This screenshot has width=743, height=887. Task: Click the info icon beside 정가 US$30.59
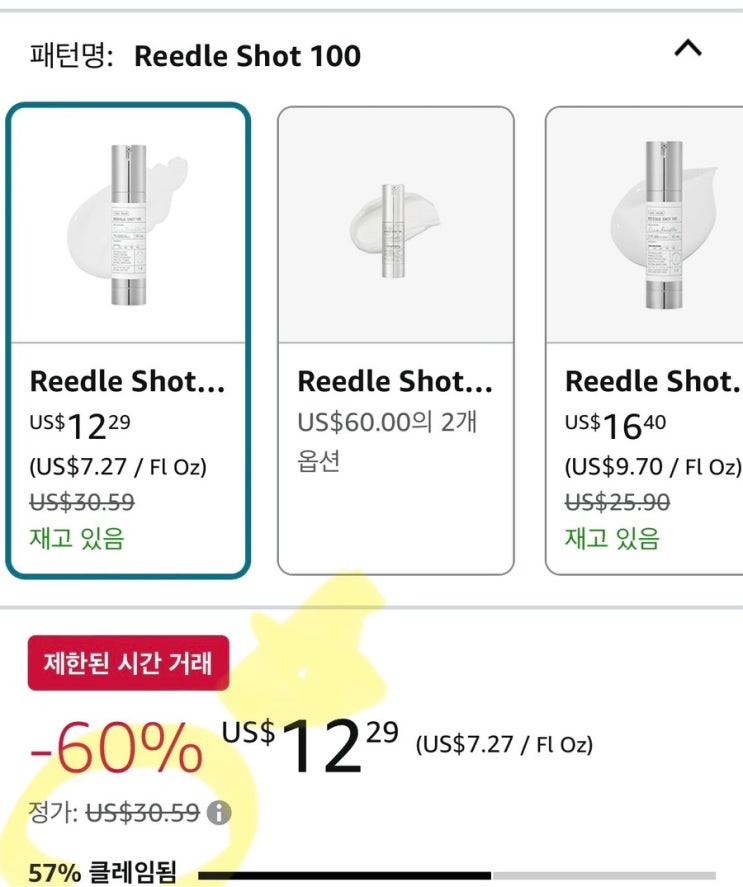[219, 813]
